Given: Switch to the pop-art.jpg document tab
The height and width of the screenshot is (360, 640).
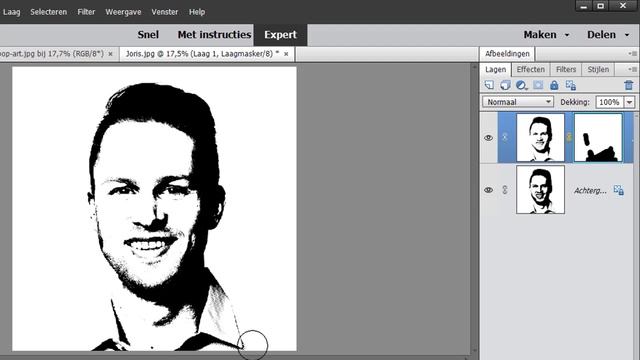Looking at the screenshot, I should [52, 53].
